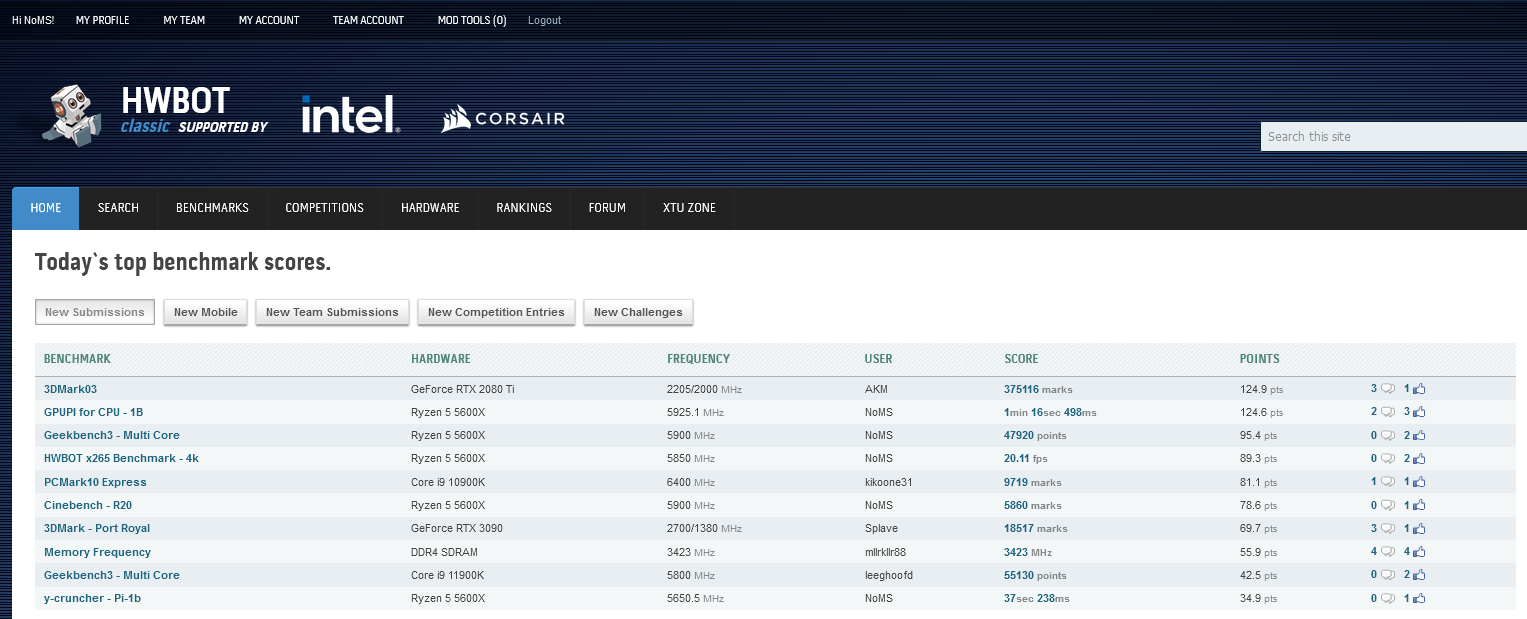This screenshot has height=619, width=1527.
Task: Show New Competition Entries
Action: coord(496,312)
